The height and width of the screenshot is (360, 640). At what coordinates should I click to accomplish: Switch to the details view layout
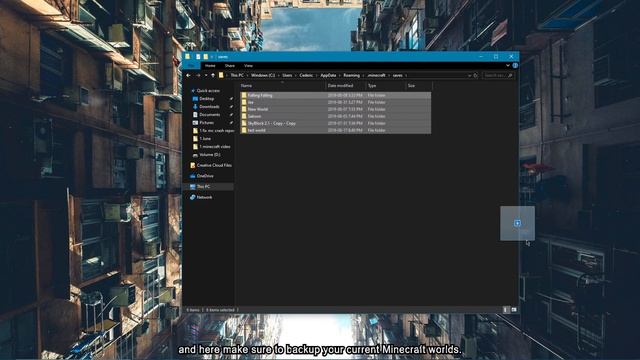click(506, 310)
